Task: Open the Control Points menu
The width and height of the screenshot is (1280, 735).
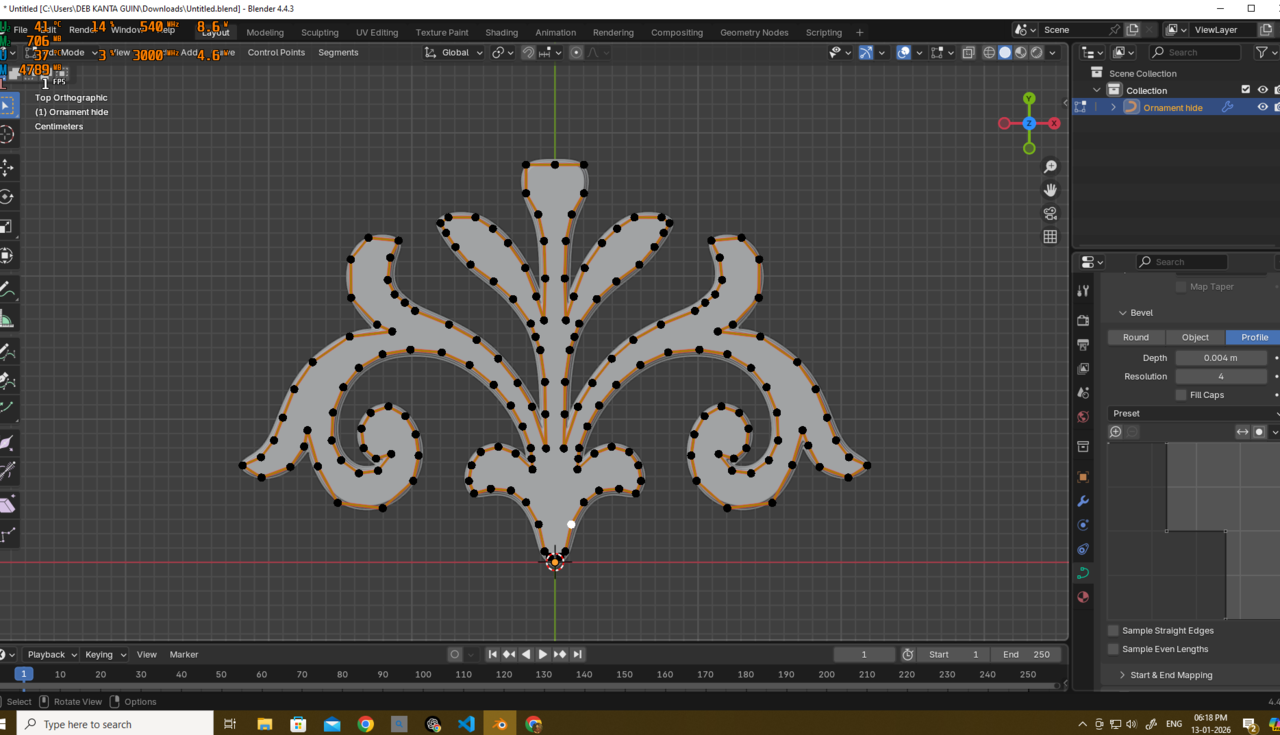Action: tap(276, 53)
